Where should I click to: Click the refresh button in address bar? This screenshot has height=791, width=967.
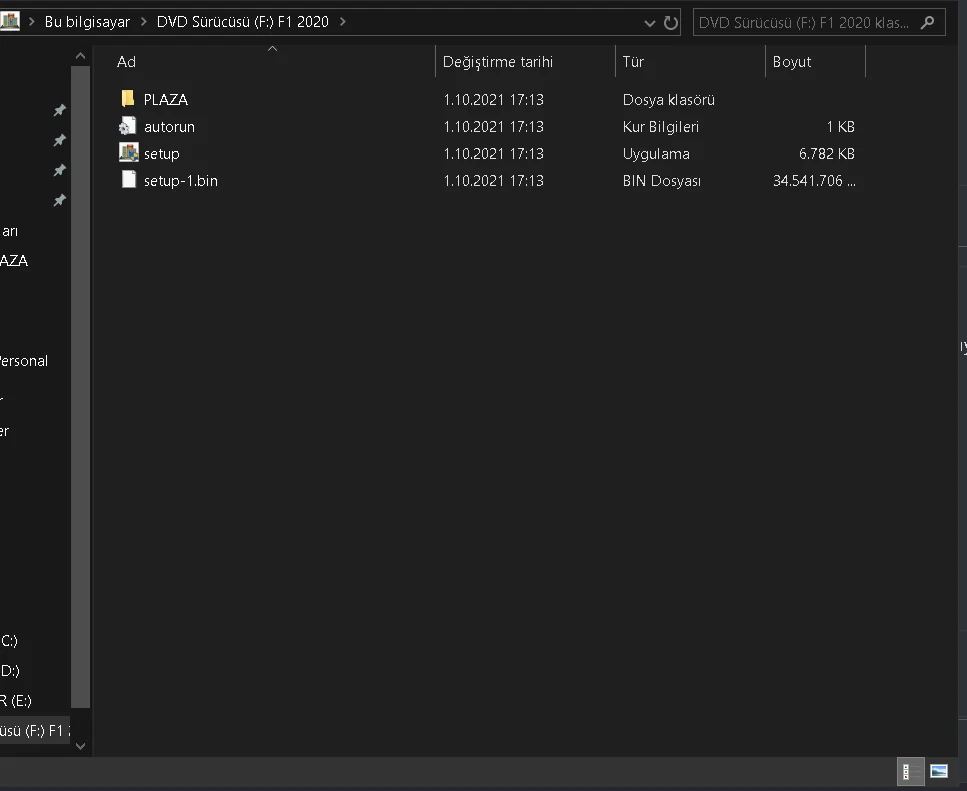click(670, 22)
